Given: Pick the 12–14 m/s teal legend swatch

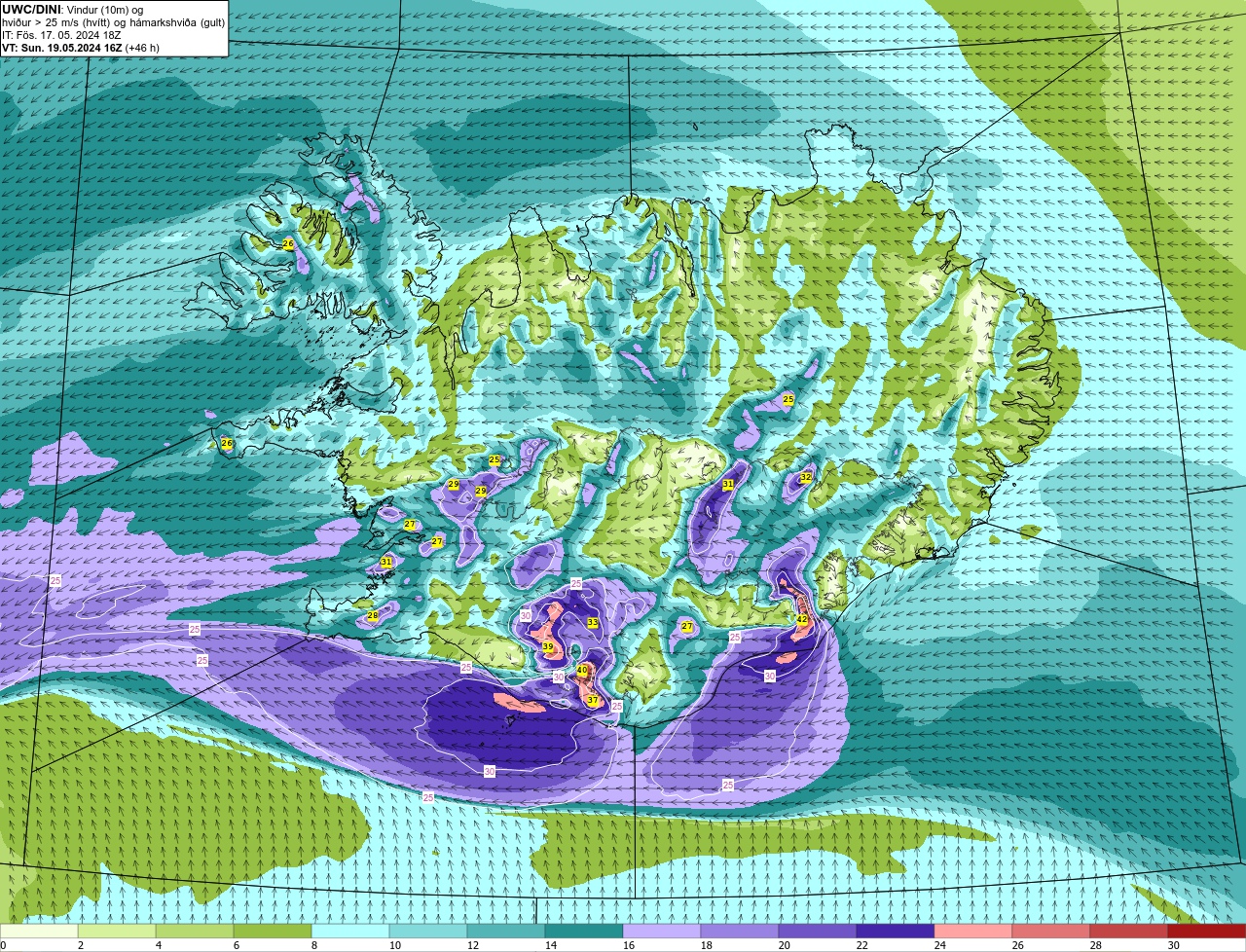Looking at the screenshot, I should pos(506,932).
